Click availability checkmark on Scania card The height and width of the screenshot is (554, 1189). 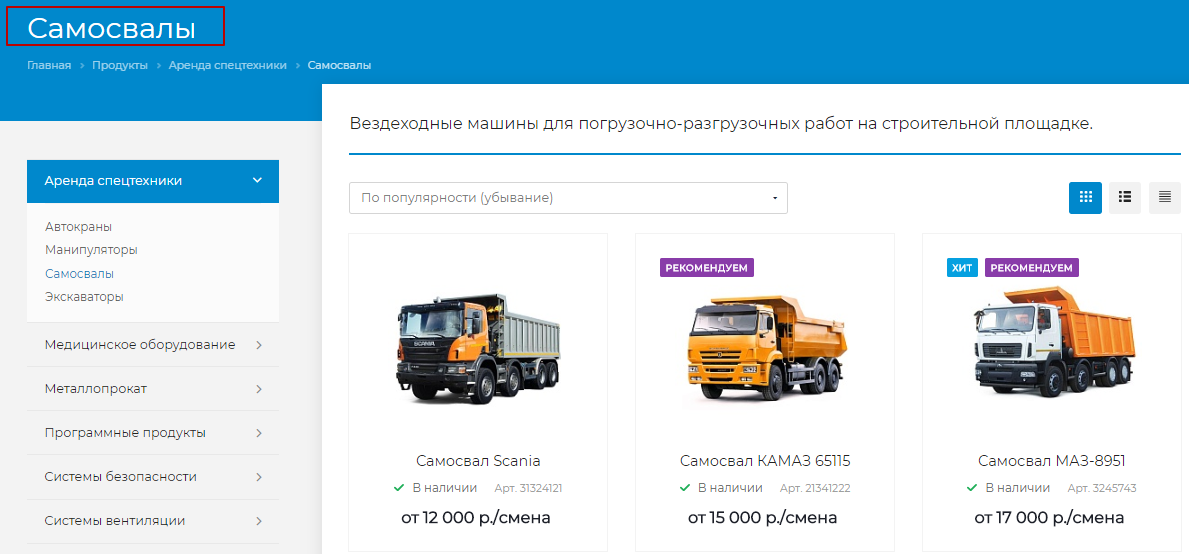[399, 488]
